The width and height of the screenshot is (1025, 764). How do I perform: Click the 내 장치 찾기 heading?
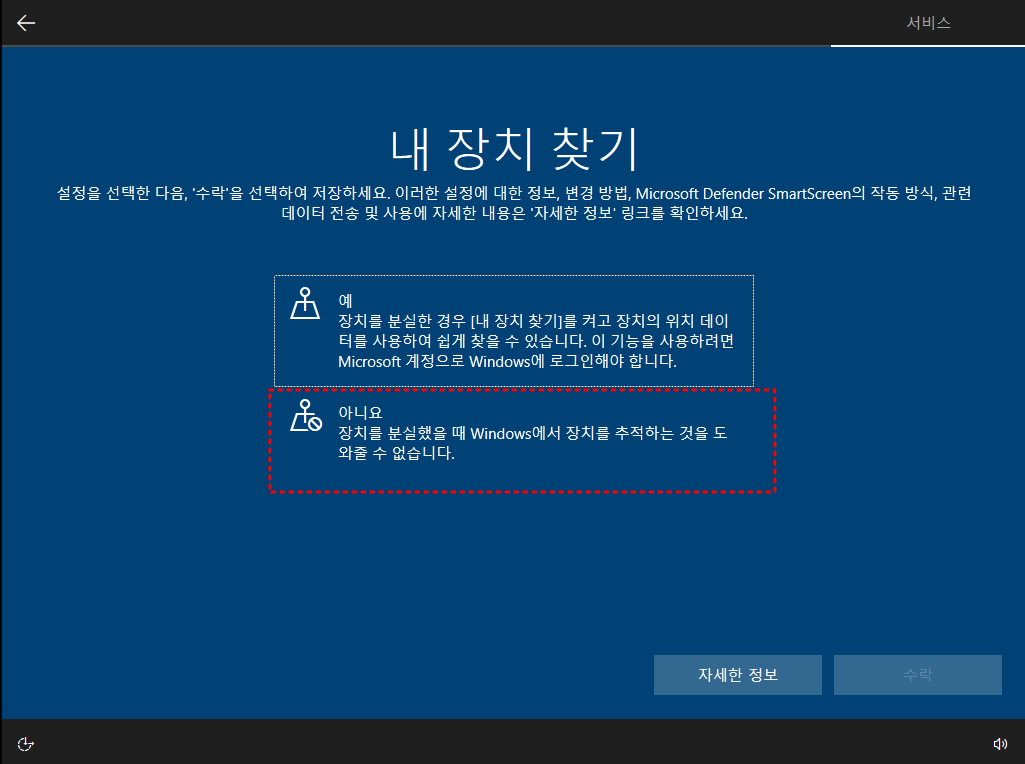(513, 148)
